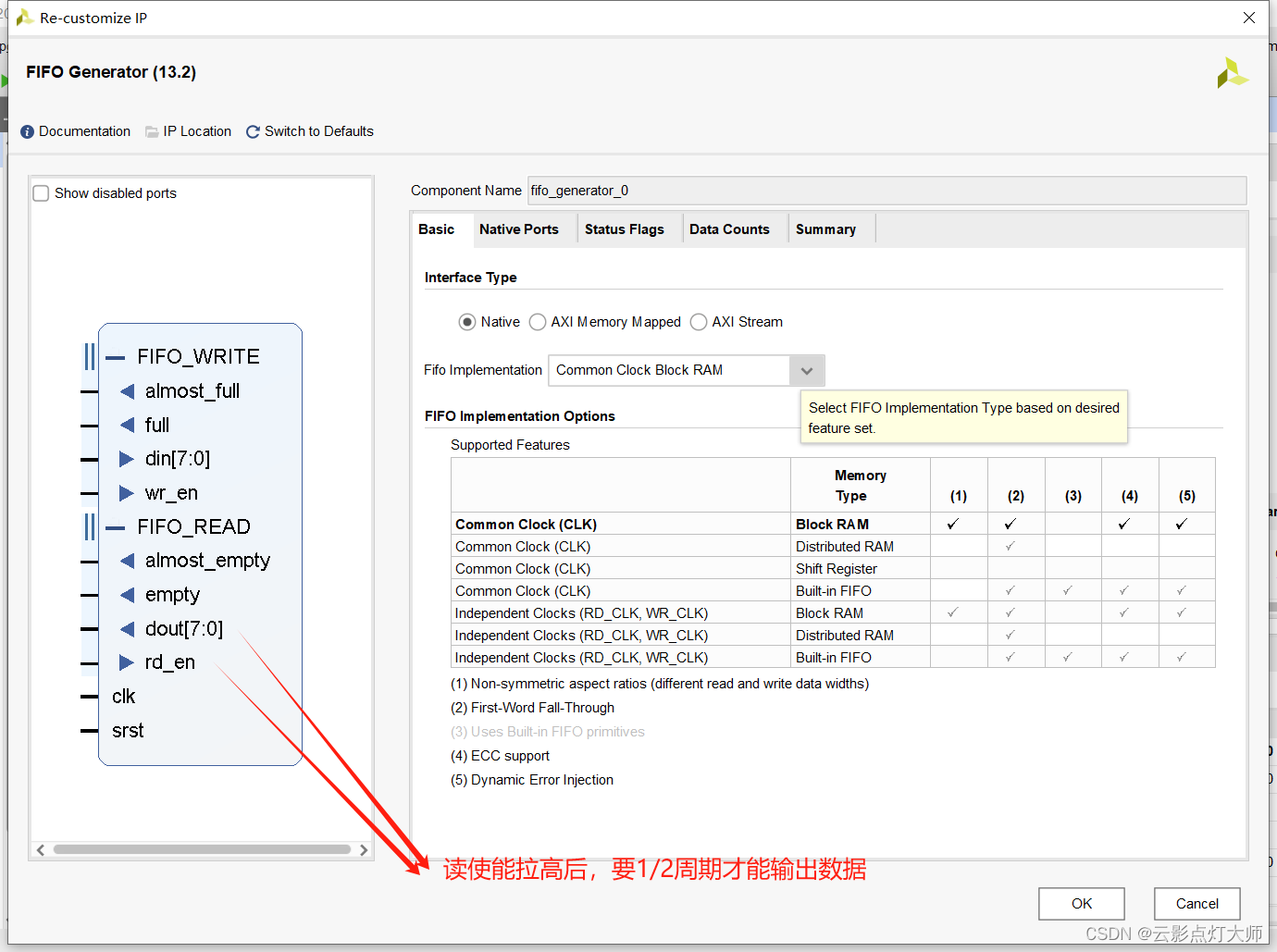1277x952 pixels.
Task: Collapse the FIFO_READ interface minus icon
Action: pos(116,527)
